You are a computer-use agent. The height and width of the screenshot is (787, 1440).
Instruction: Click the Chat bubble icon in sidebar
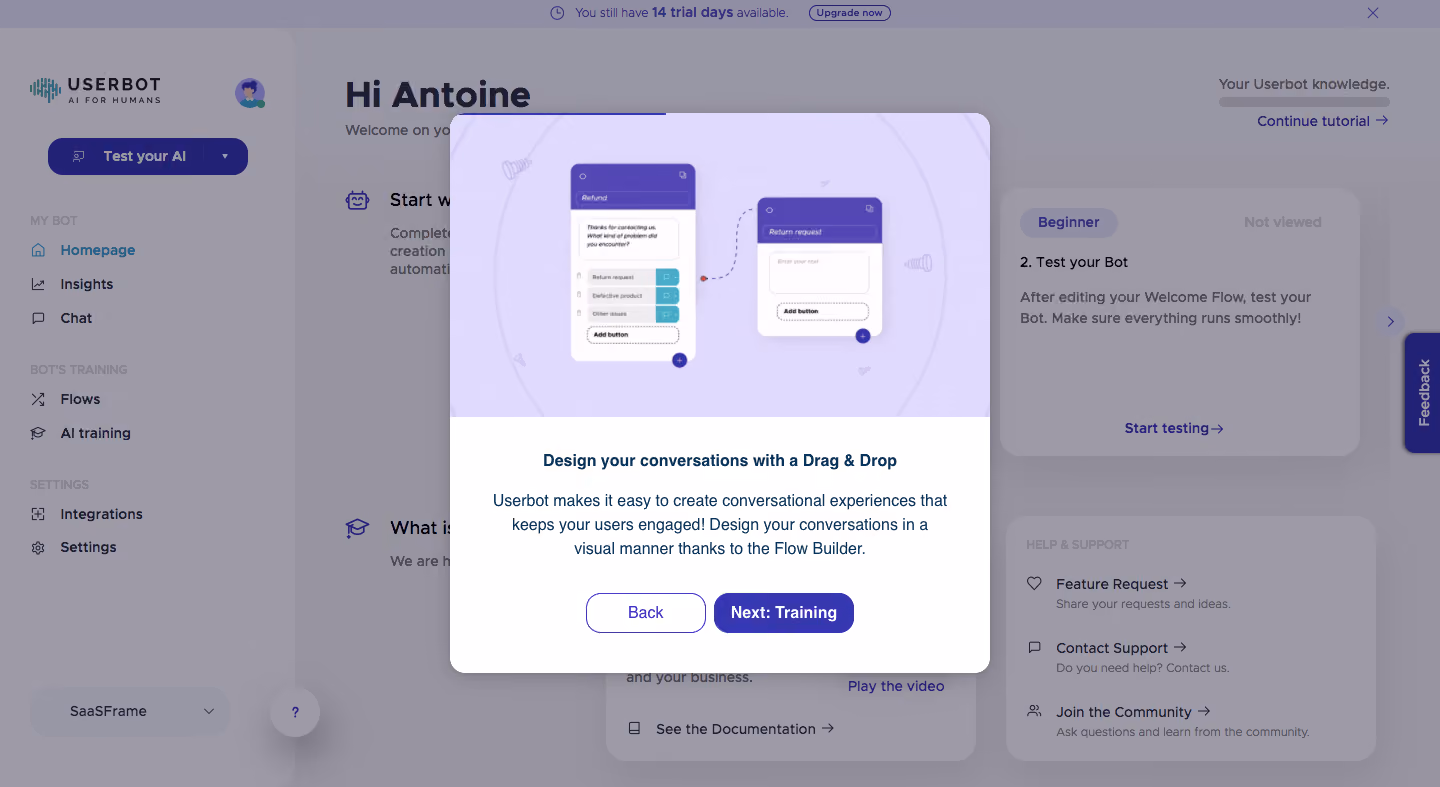tap(38, 318)
